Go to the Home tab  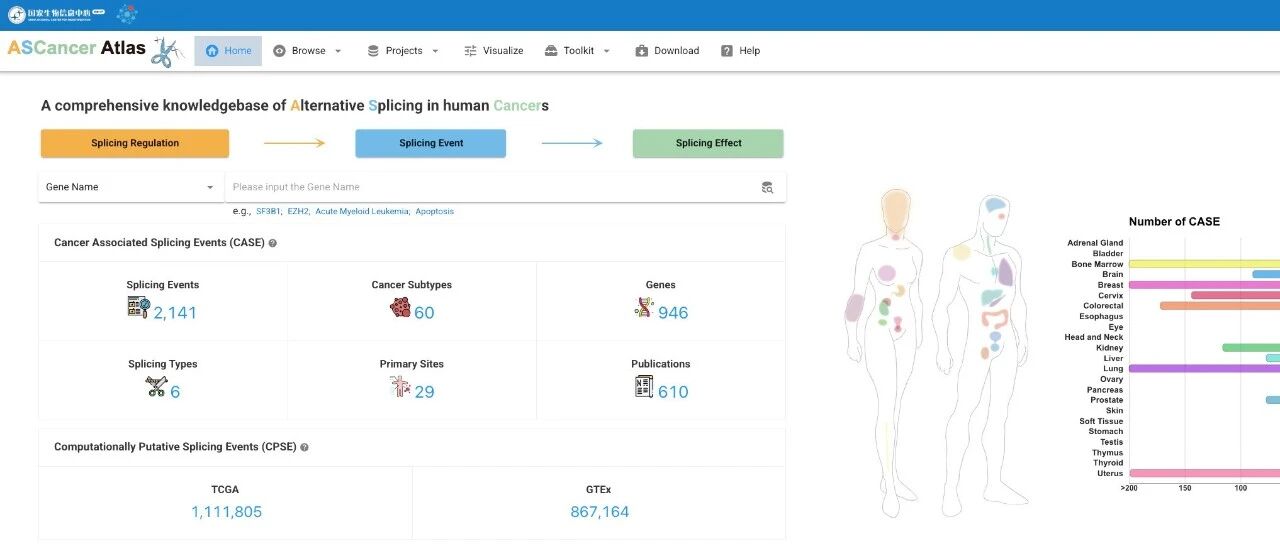[x=228, y=51]
